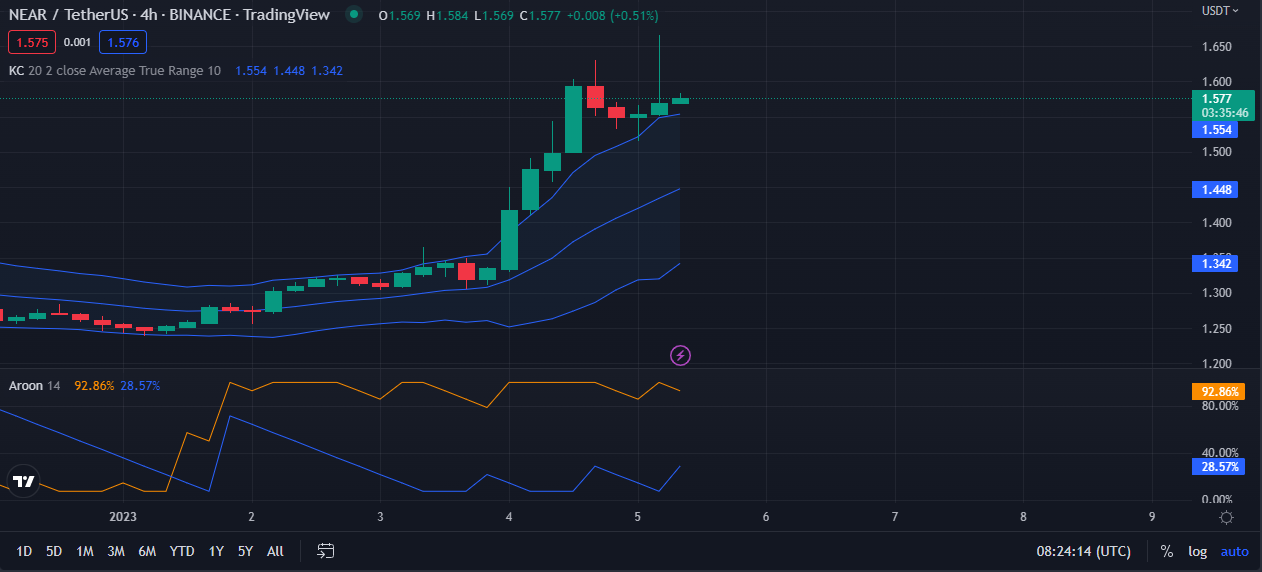Viewport: 1262px width, 572px height.
Task: Open the USDT currency dropdown
Action: point(1220,11)
